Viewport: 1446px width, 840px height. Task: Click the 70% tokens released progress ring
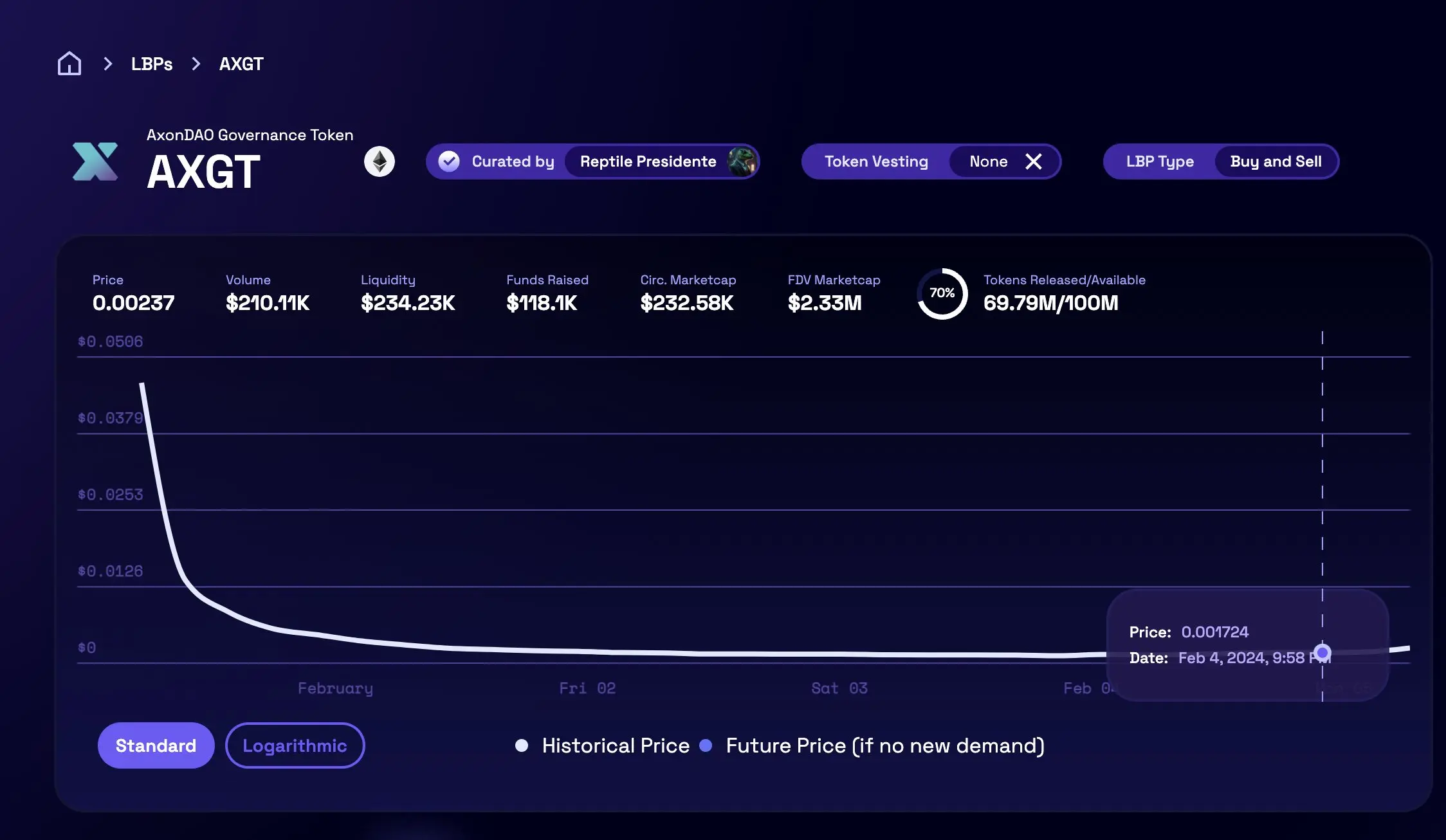click(x=941, y=293)
